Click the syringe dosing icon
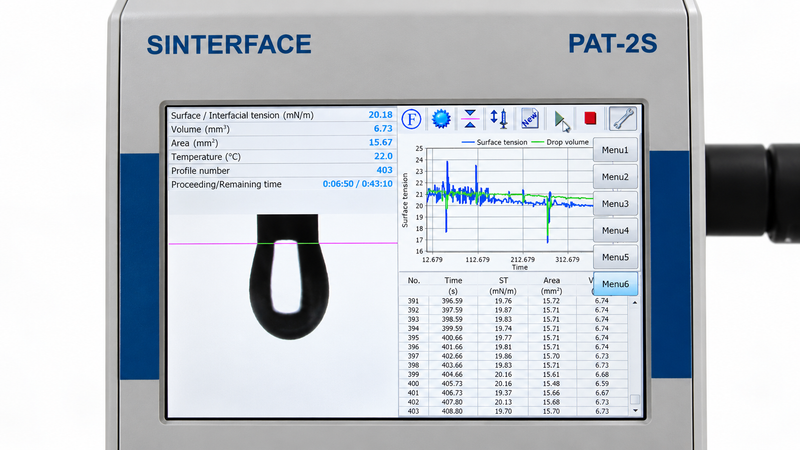The width and height of the screenshot is (800, 450). [x=499, y=119]
